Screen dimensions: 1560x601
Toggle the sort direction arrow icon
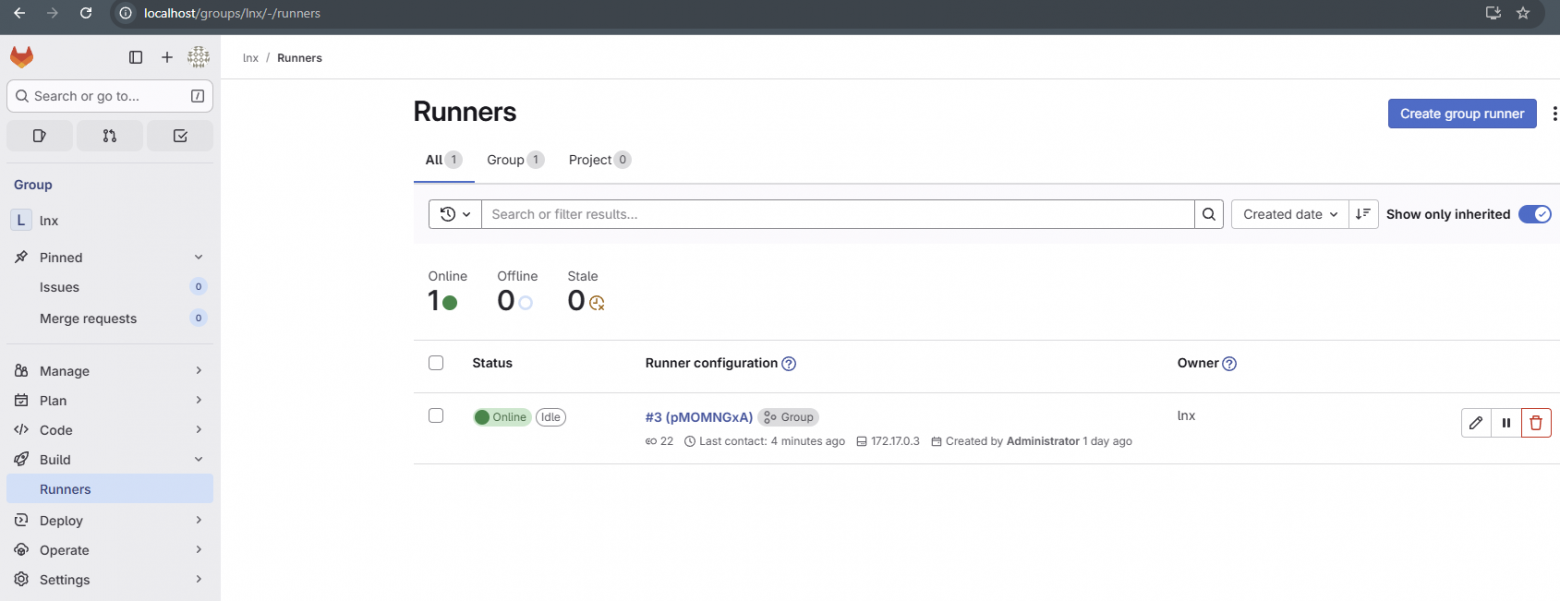click(x=1363, y=213)
